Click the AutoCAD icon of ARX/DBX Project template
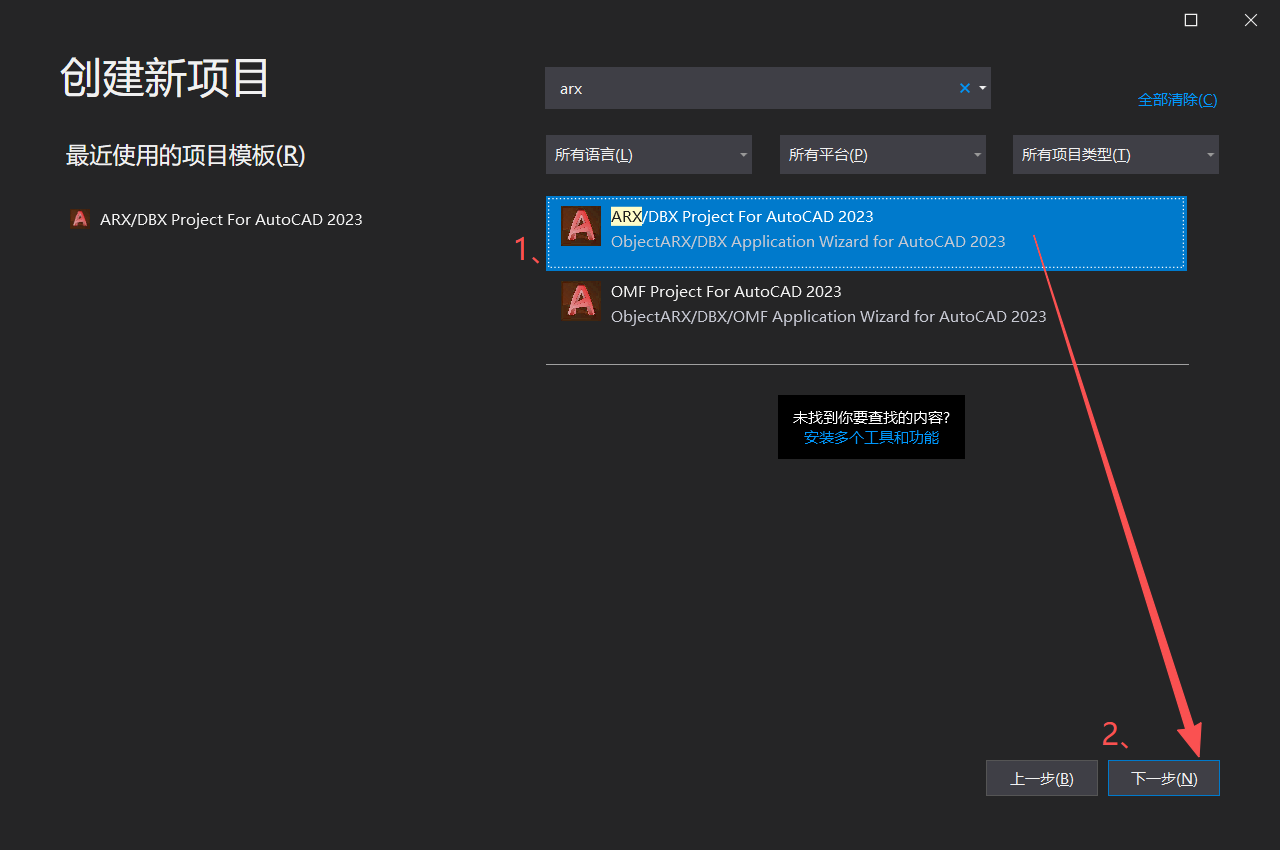This screenshot has width=1280, height=850. pyautogui.click(x=581, y=226)
